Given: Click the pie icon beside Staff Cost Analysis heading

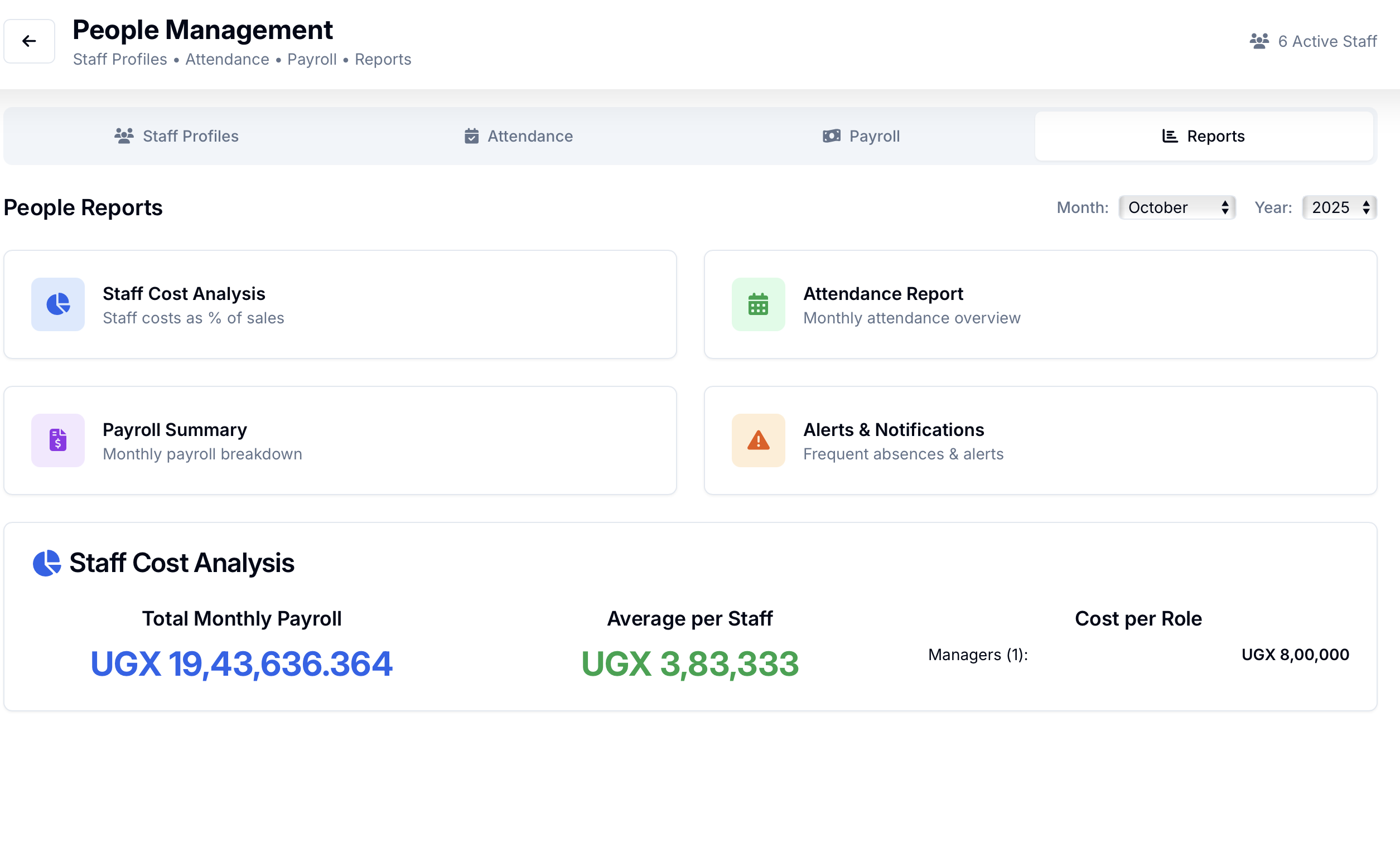Looking at the screenshot, I should [x=47, y=563].
